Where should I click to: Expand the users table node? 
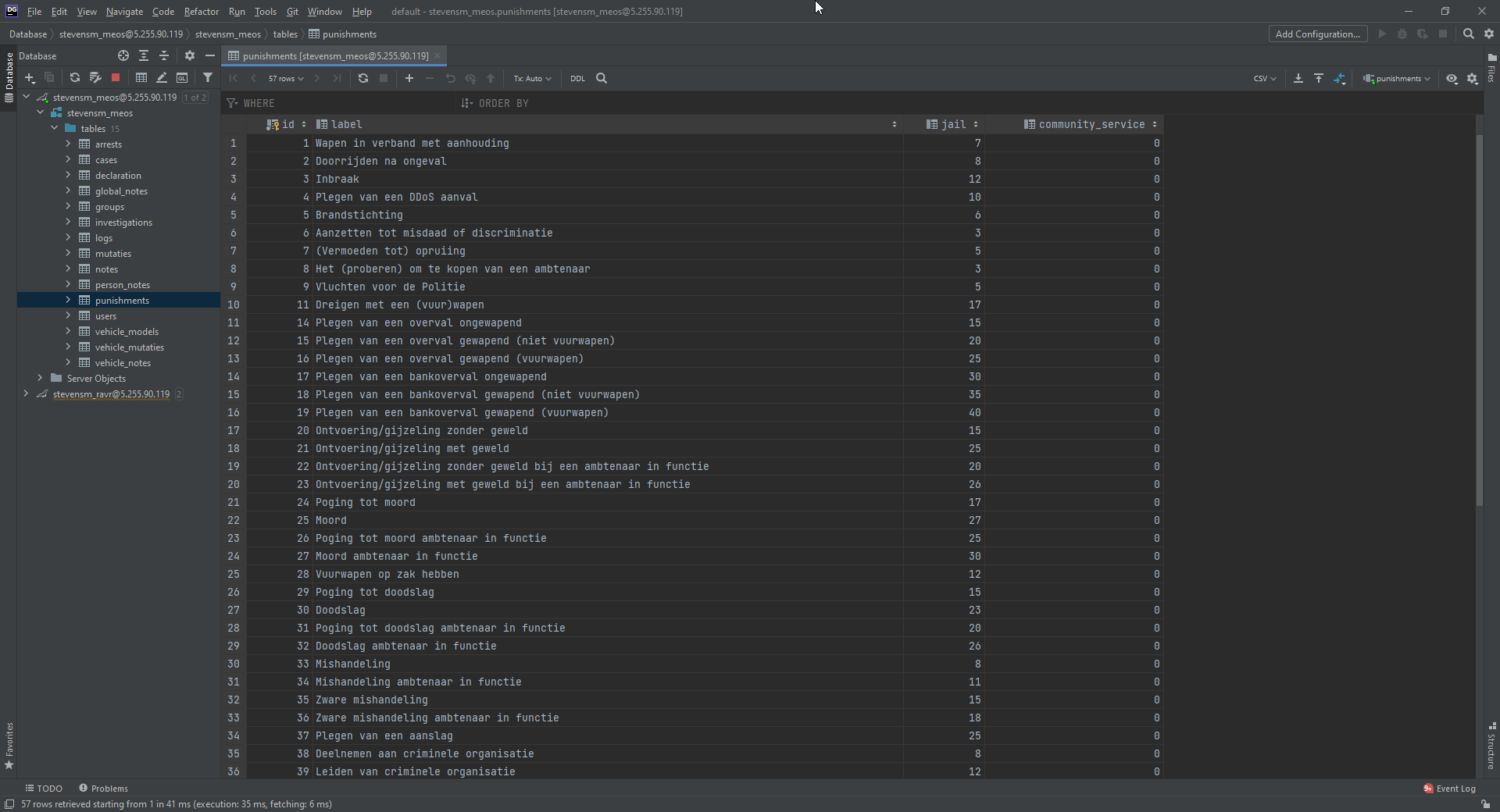click(x=68, y=315)
